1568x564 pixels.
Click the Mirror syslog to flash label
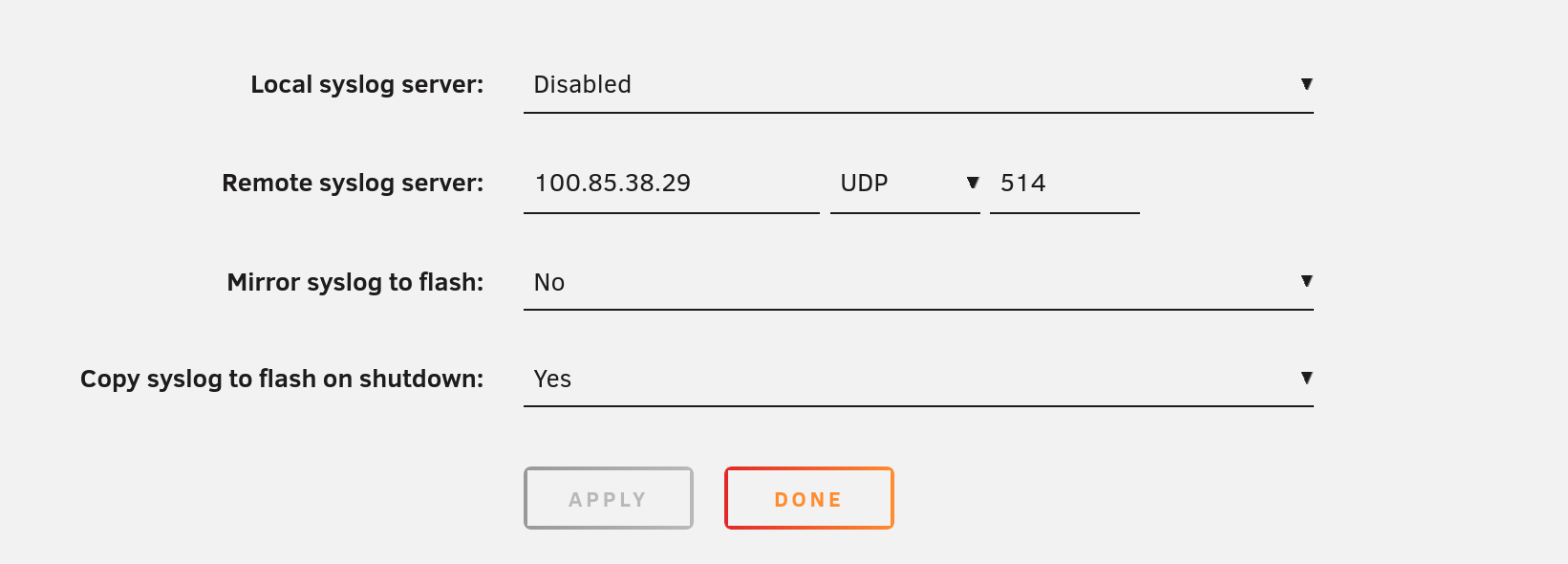click(x=354, y=282)
